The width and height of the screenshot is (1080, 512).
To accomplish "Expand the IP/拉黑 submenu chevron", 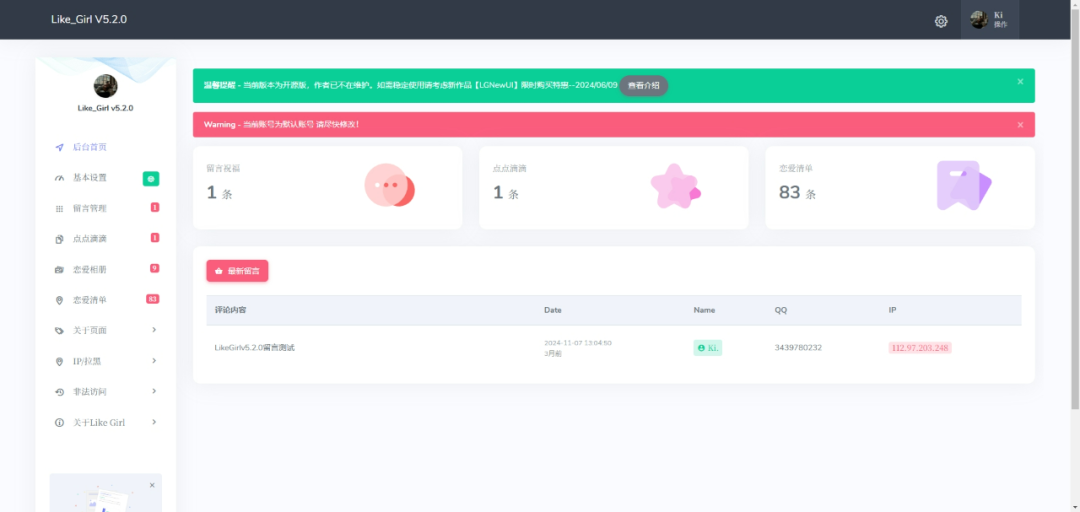I will pyautogui.click(x=154, y=360).
